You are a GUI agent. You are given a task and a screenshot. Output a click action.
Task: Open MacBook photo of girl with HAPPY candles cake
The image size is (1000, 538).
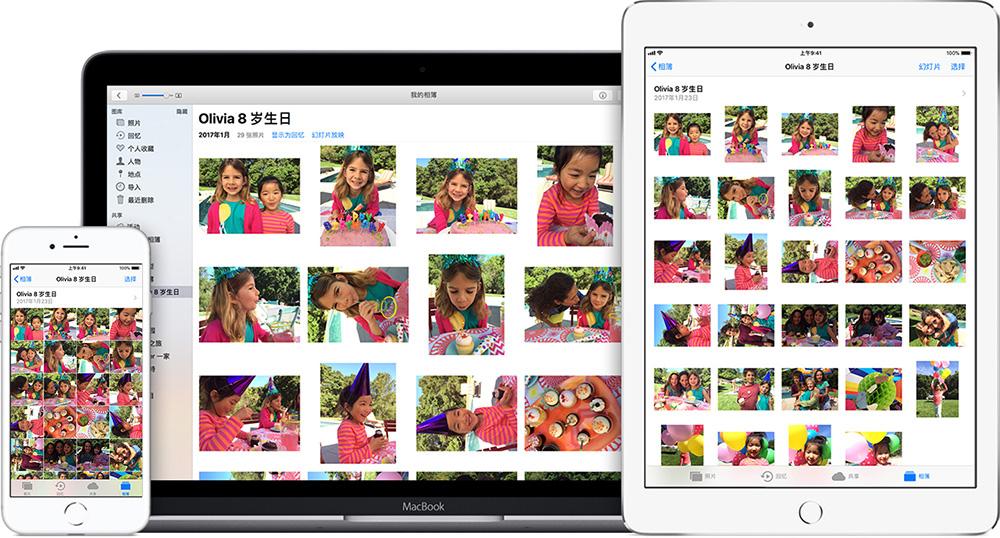[358, 196]
